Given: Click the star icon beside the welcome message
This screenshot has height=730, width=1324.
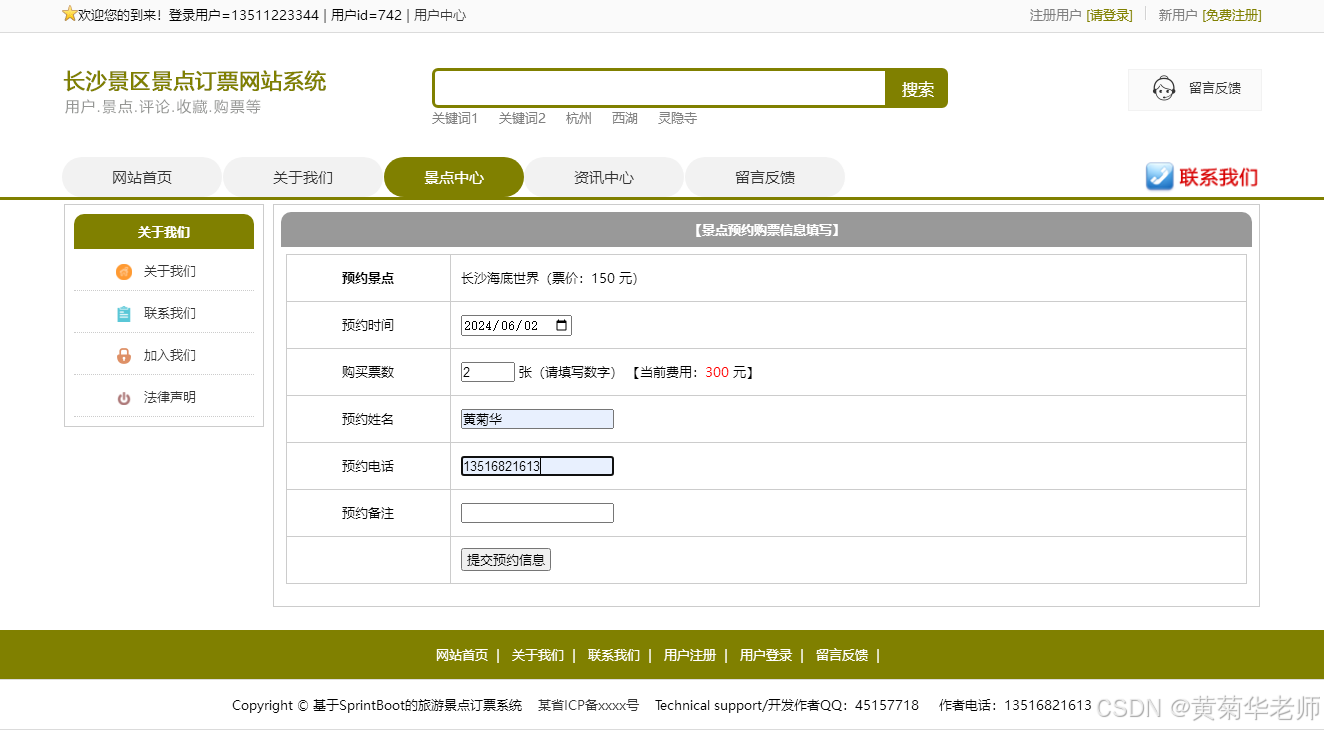Looking at the screenshot, I should point(69,14).
